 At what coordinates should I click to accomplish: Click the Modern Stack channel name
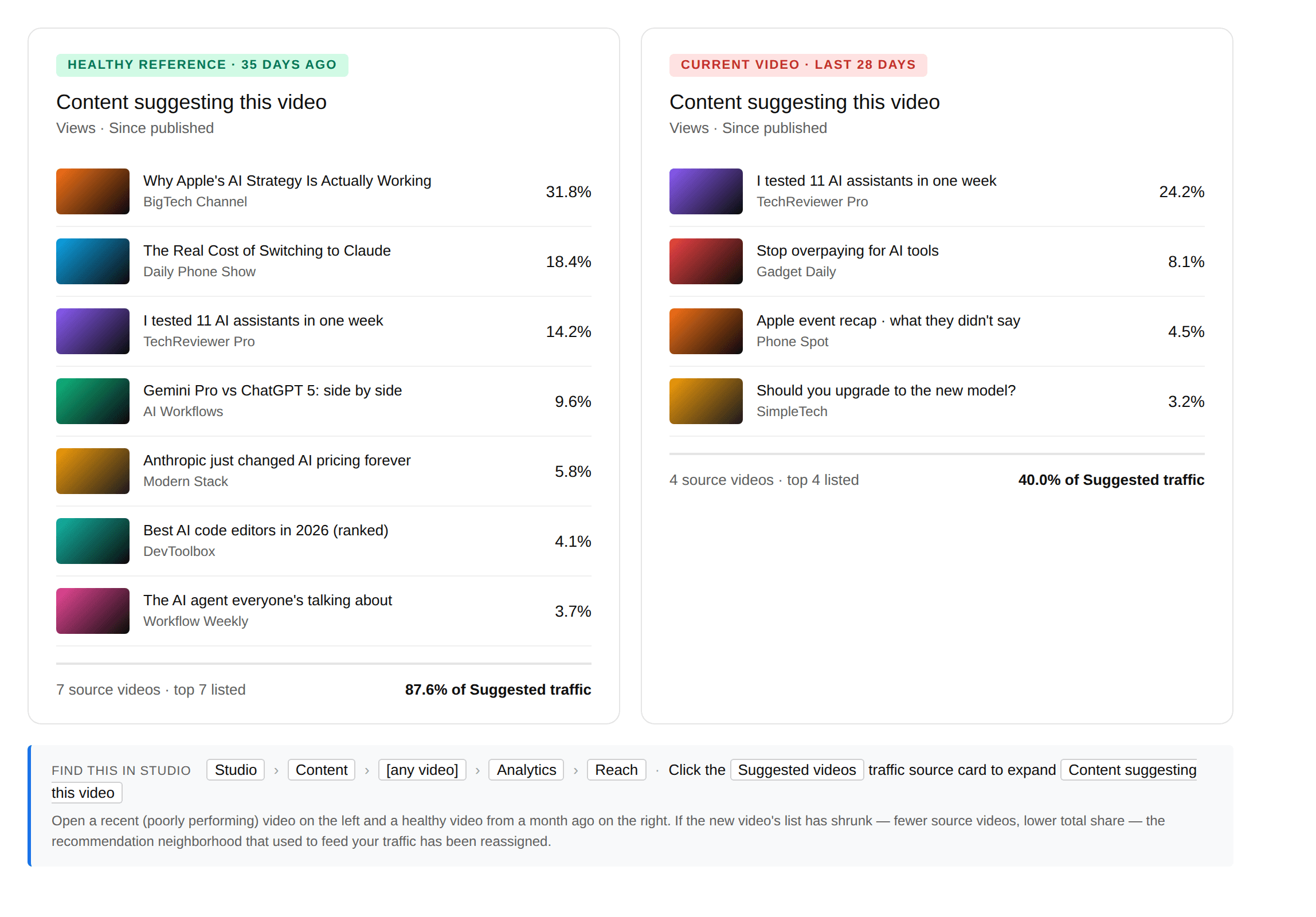tap(186, 481)
